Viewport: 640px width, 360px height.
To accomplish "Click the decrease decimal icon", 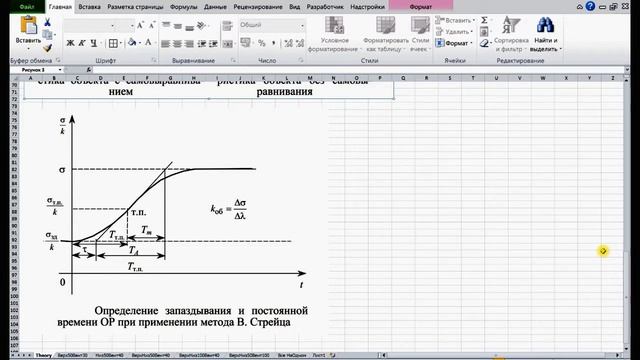I will (x=300, y=43).
